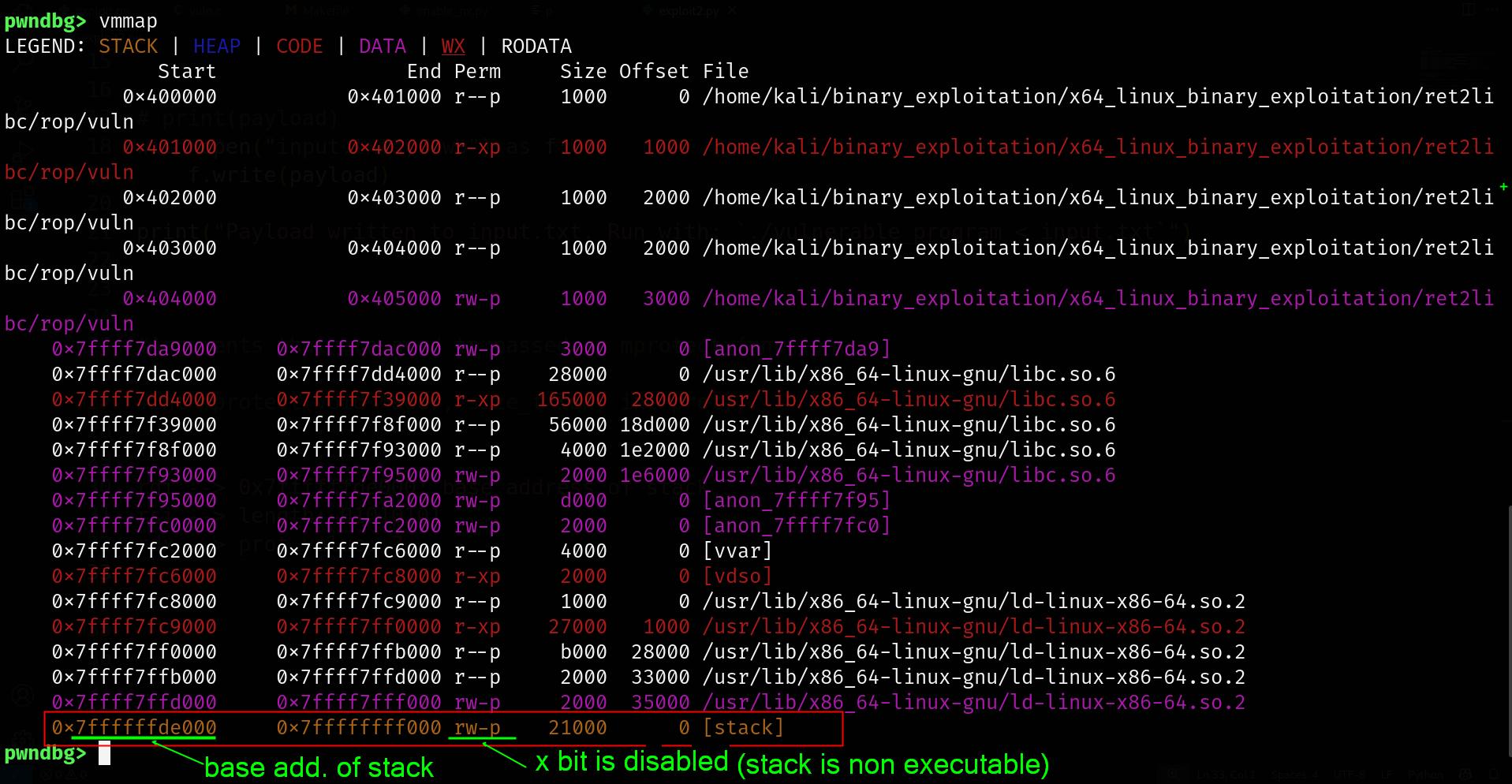Open the Python language mode selector
Image resolution: width=1512 pixels, height=784 pixels.
1424,775
